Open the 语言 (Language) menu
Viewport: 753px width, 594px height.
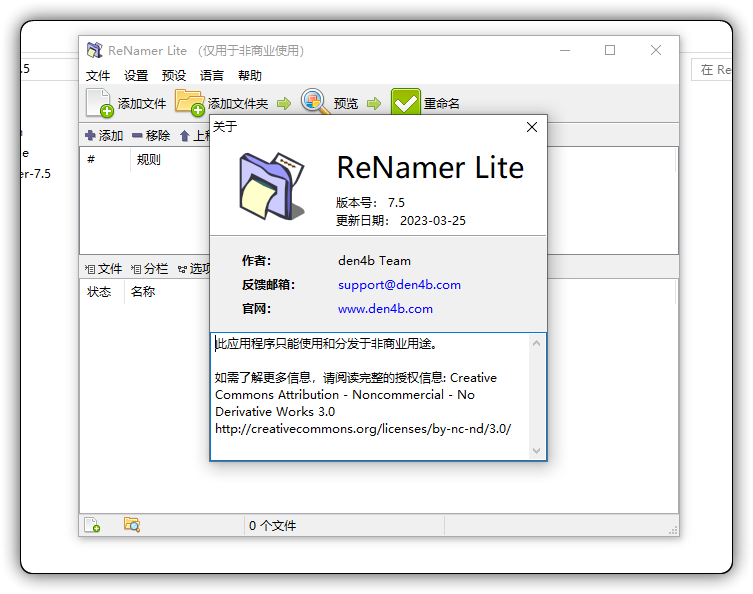pyautogui.click(x=212, y=75)
